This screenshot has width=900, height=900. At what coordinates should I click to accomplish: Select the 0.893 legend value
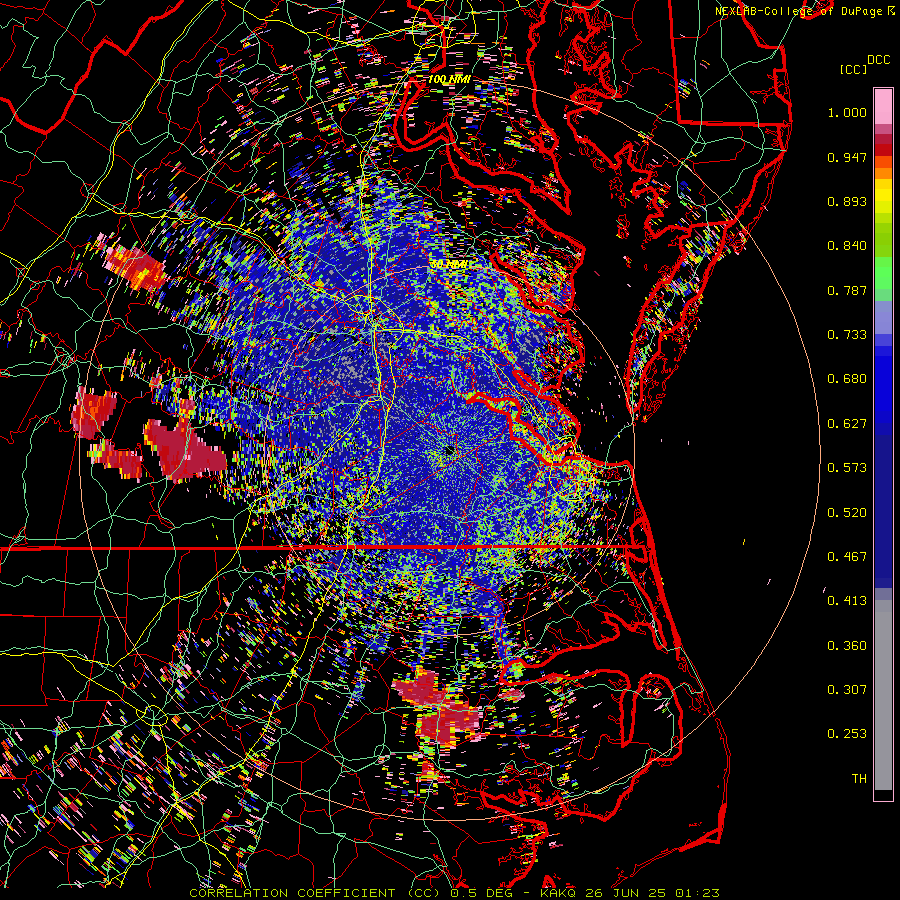tap(847, 201)
